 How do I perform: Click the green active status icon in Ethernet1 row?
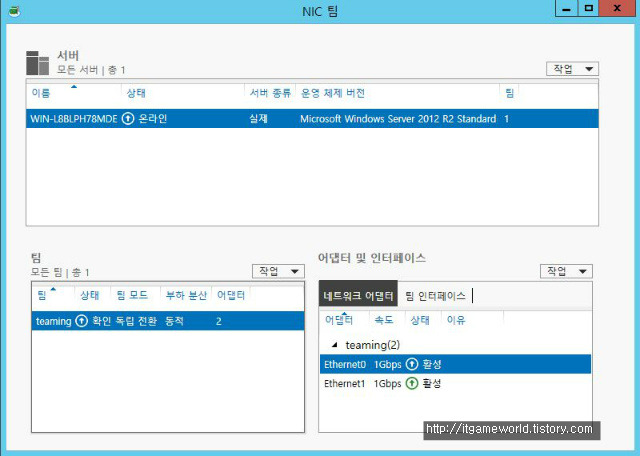[412, 383]
